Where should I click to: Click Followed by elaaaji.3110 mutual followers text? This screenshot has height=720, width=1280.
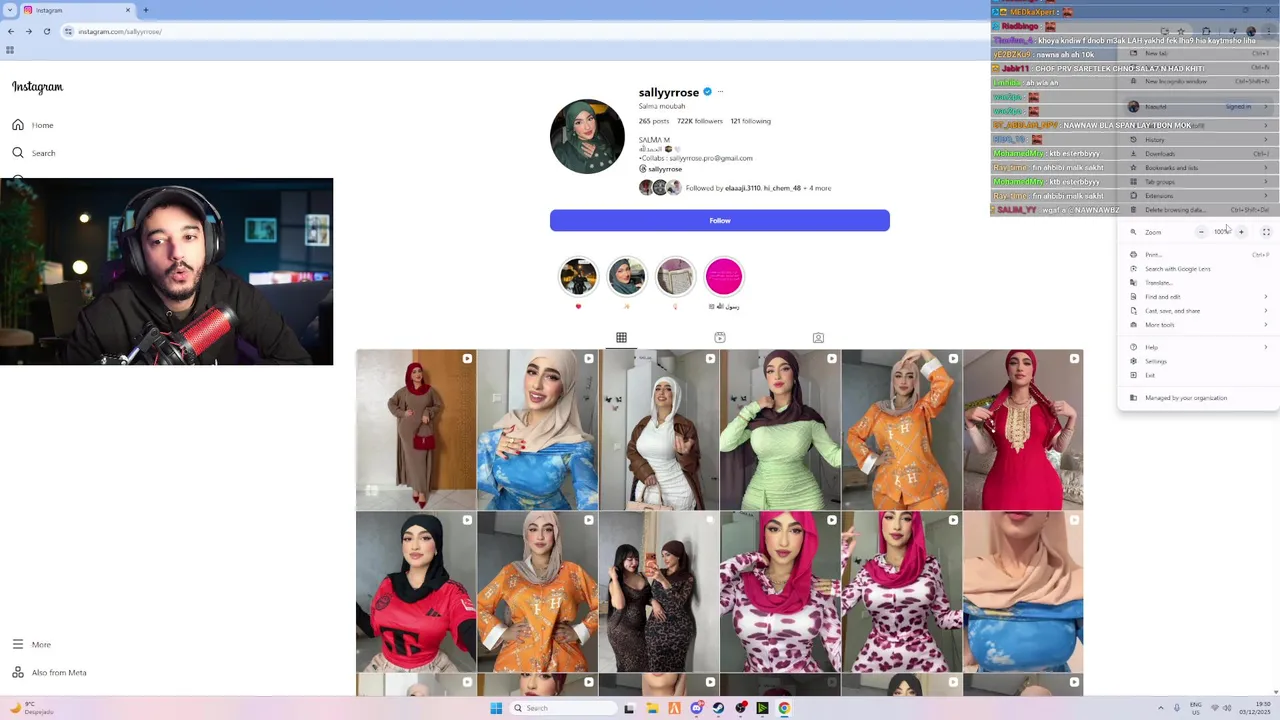758,188
